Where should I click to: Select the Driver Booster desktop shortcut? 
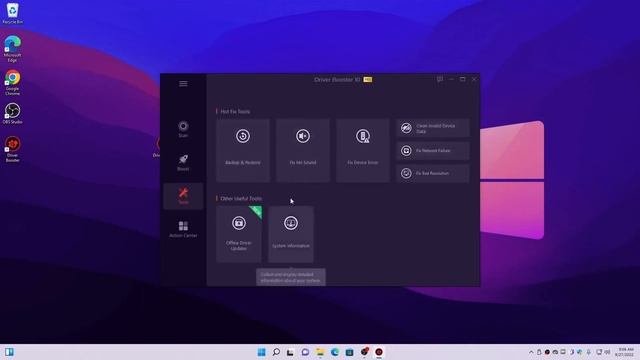pyautogui.click(x=12, y=149)
